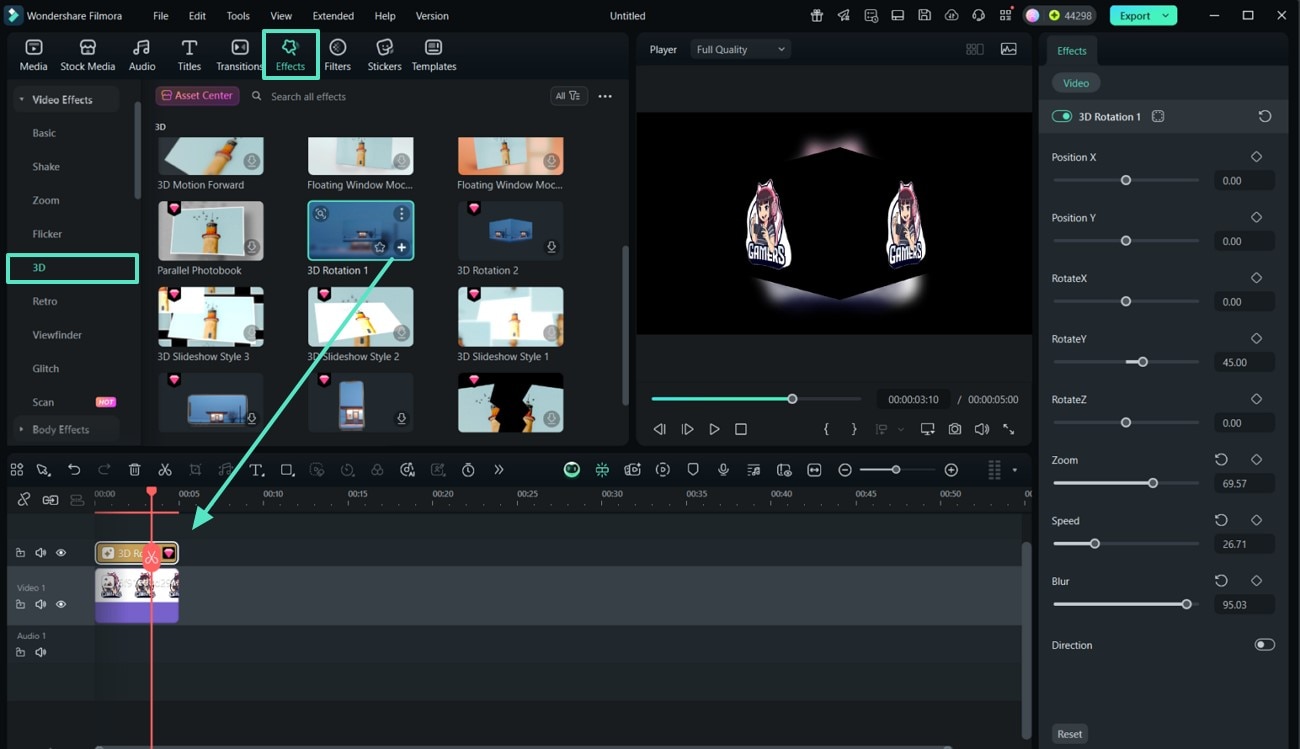Open the Extended menu
This screenshot has height=749, width=1300.
[333, 16]
